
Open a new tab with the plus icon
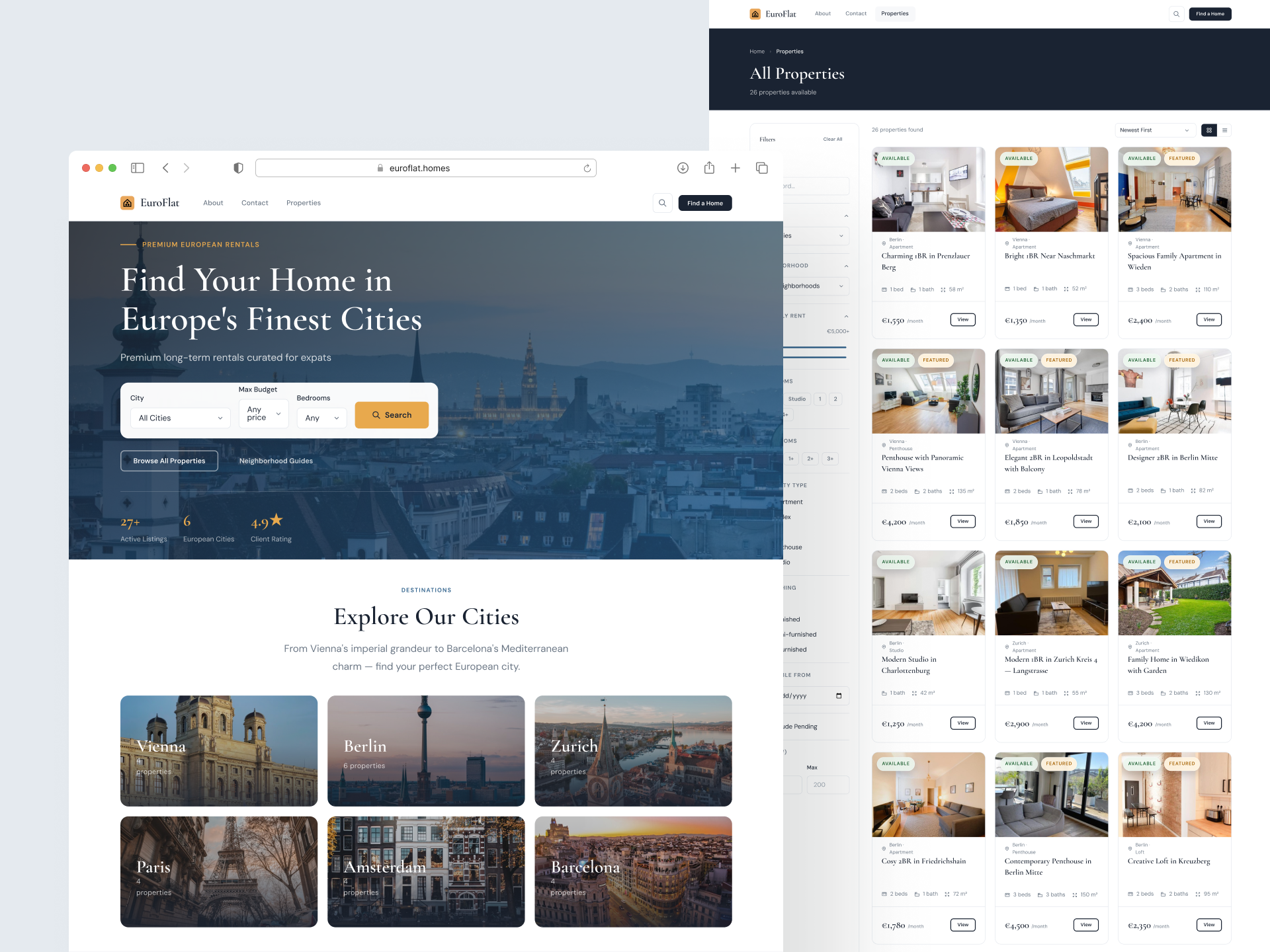point(735,168)
